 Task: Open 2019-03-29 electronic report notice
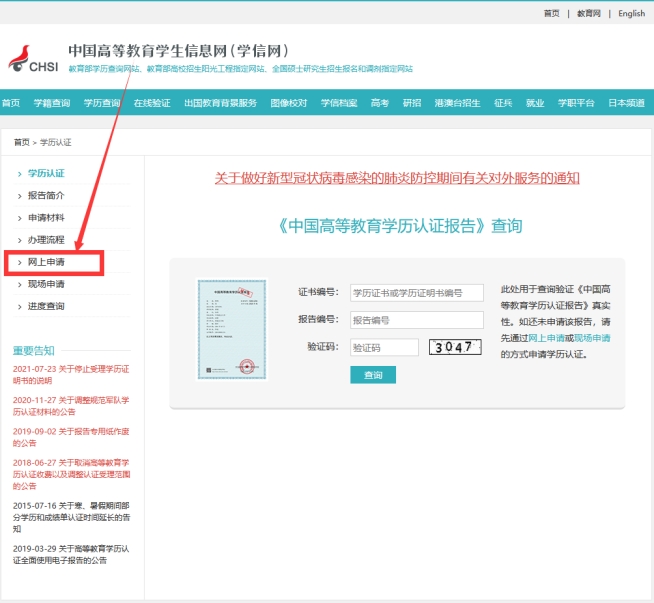point(71,554)
